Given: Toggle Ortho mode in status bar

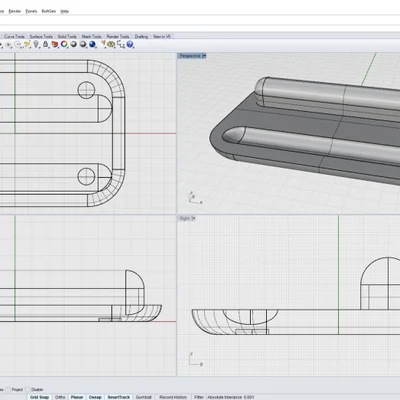Looking at the screenshot, I should [x=60, y=397].
